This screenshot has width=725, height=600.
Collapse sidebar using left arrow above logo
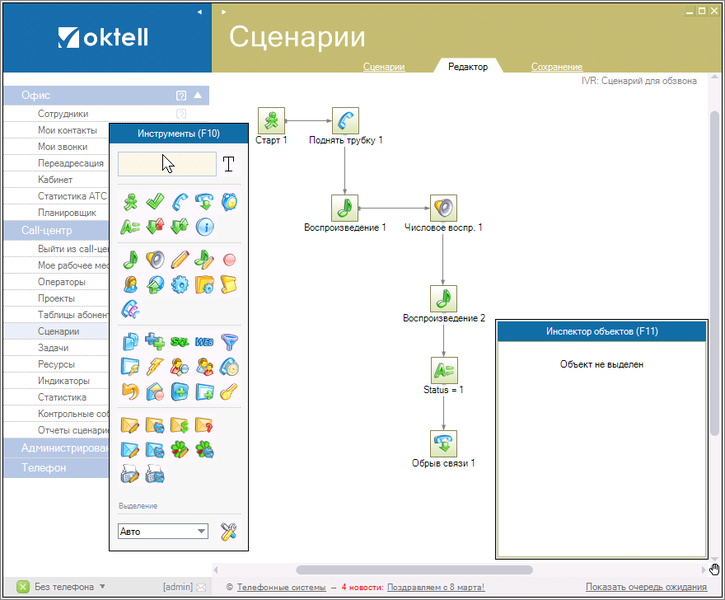pyautogui.click(x=199, y=12)
